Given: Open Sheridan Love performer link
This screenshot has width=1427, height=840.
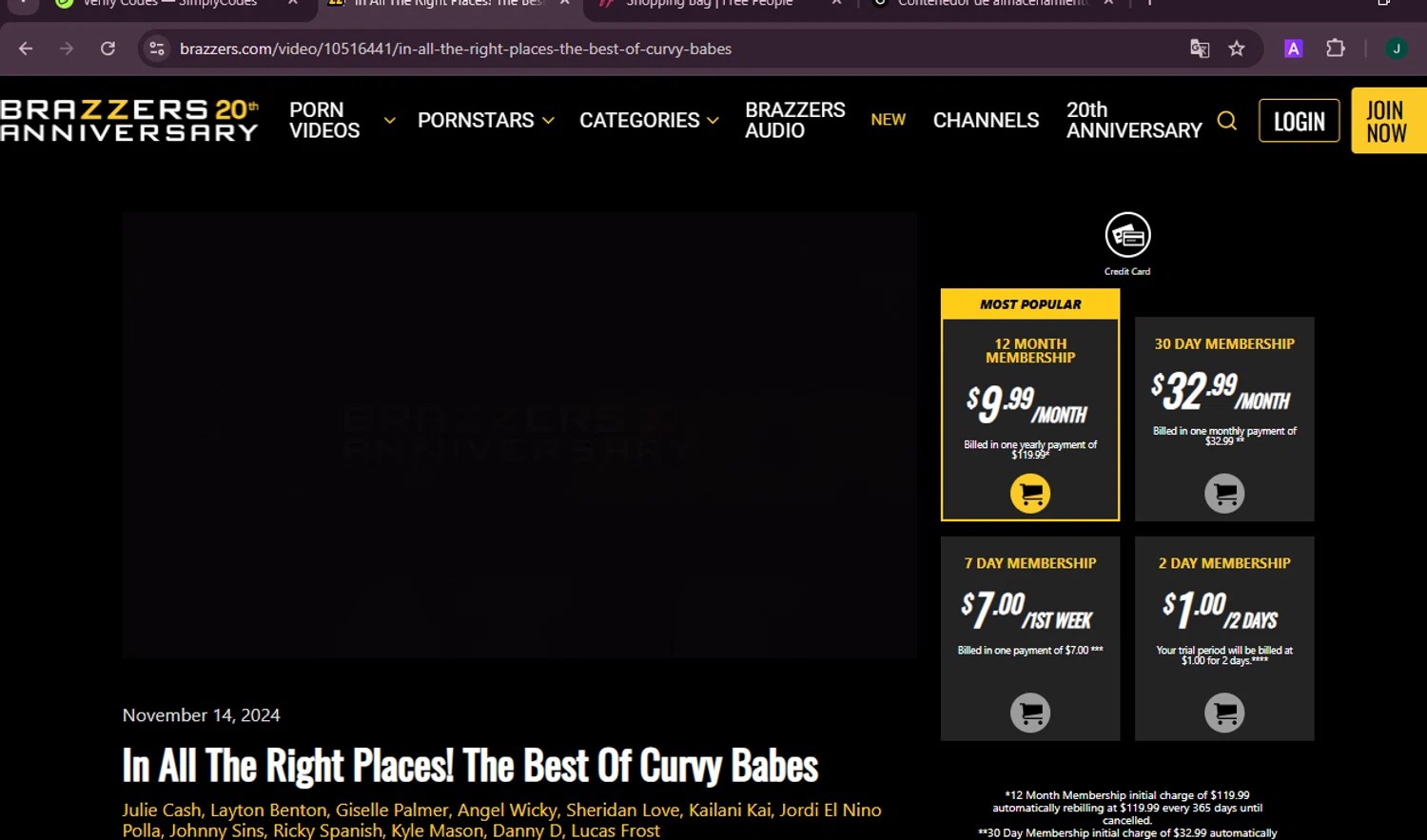Looking at the screenshot, I should tap(622, 810).
